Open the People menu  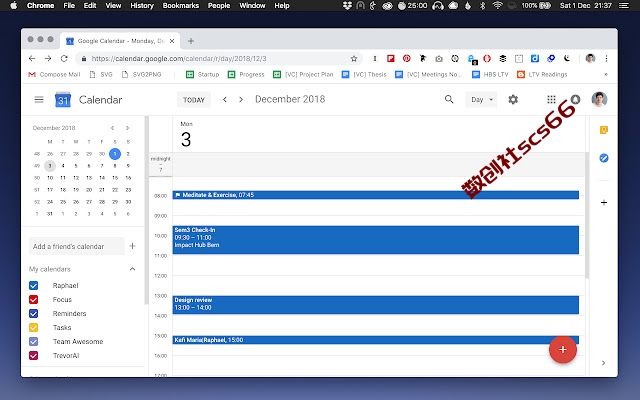219,6
